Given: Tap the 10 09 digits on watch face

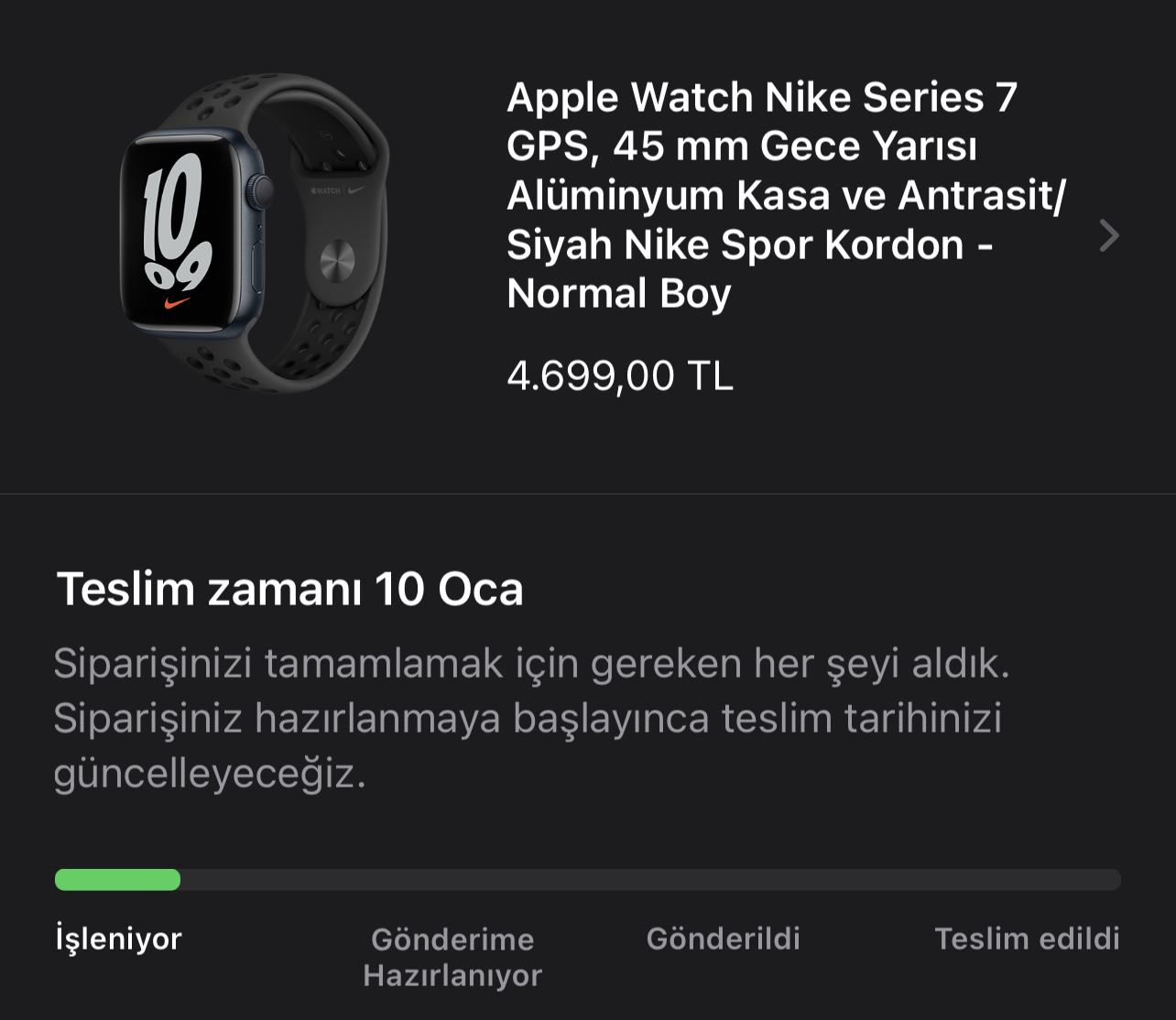Looking at the screenshot, I should pyautogui.click(x=176, y=221).
